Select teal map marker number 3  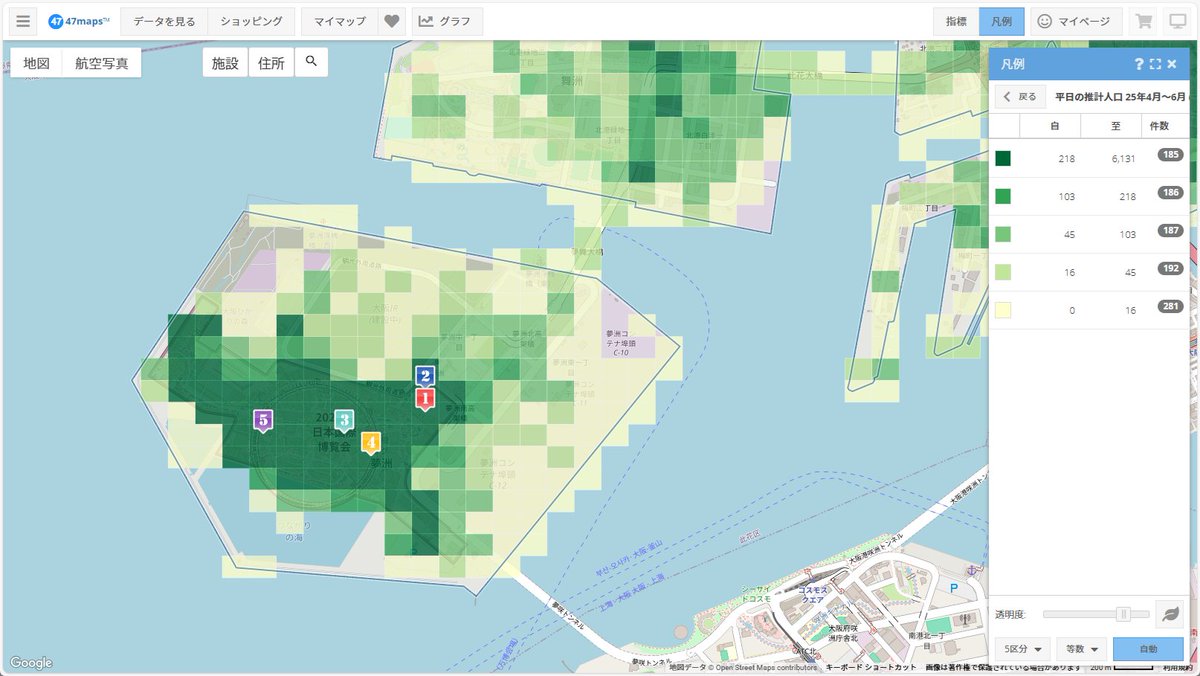(344, 420)
